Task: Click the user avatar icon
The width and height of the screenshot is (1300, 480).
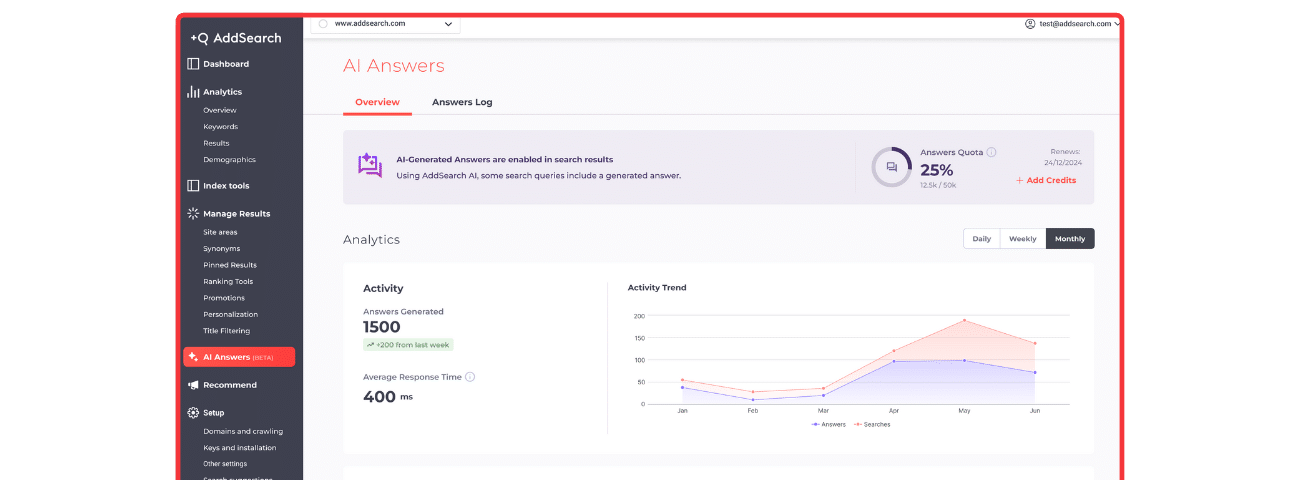Action: point(1030,24)
